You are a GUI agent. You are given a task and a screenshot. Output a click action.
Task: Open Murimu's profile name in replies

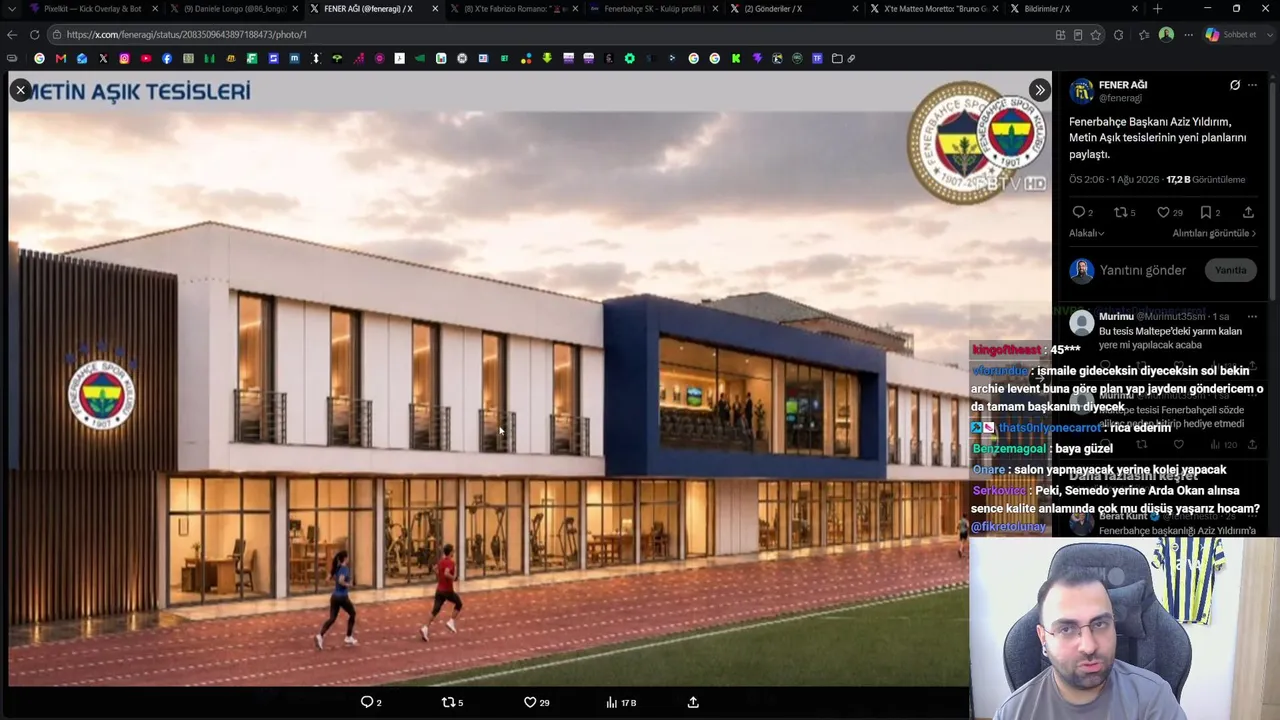click(1116, 316)
